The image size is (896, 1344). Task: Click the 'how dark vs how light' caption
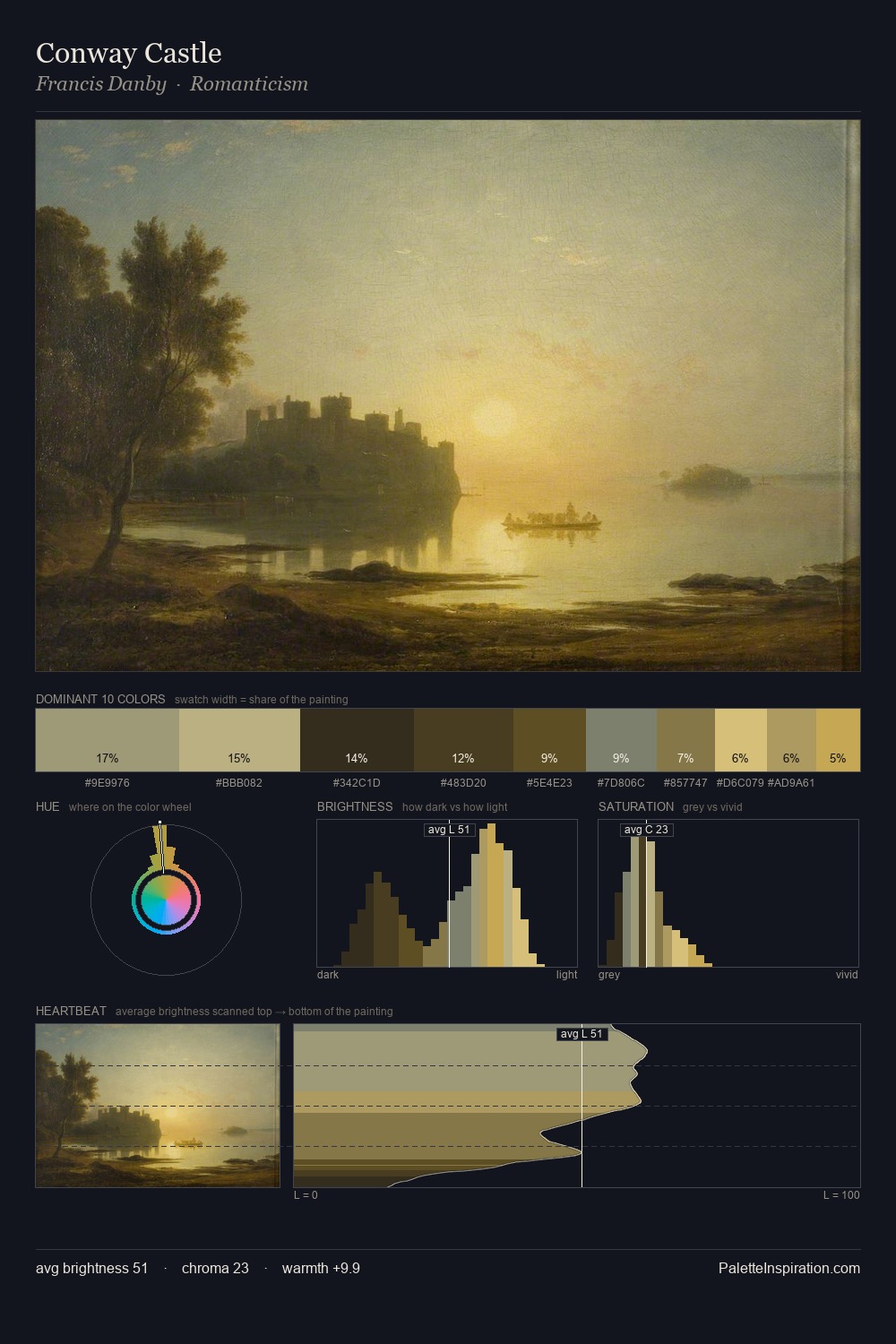pyautogui.click(x=454, y=807)
